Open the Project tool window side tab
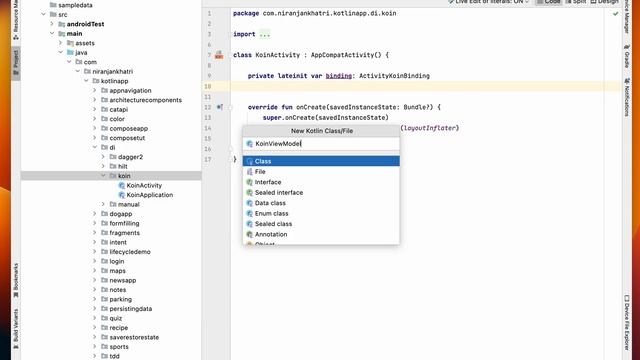The height and width of the screenshot is (360, 640). point(16,62)
